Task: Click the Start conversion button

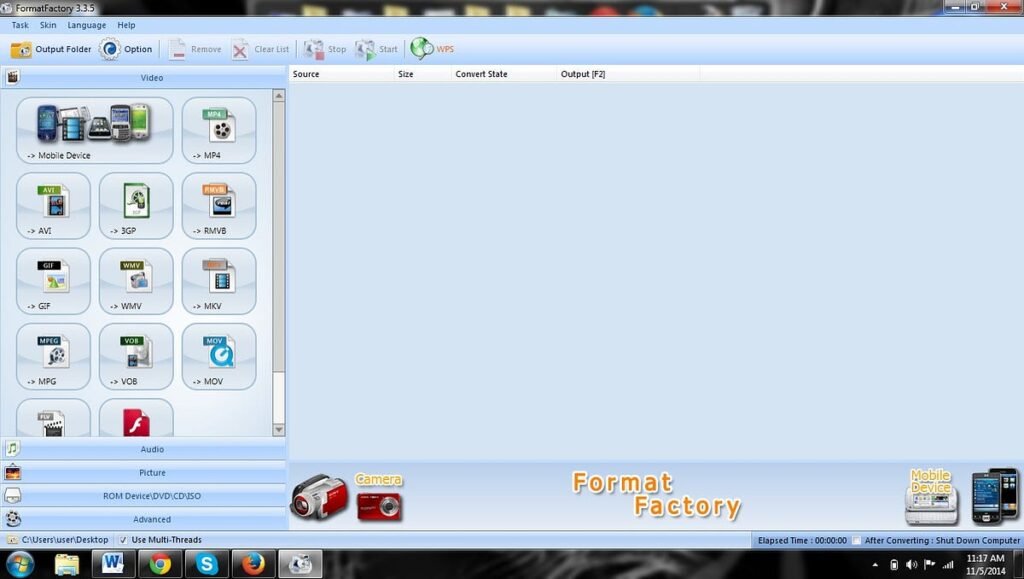Action: coord(376,49)
